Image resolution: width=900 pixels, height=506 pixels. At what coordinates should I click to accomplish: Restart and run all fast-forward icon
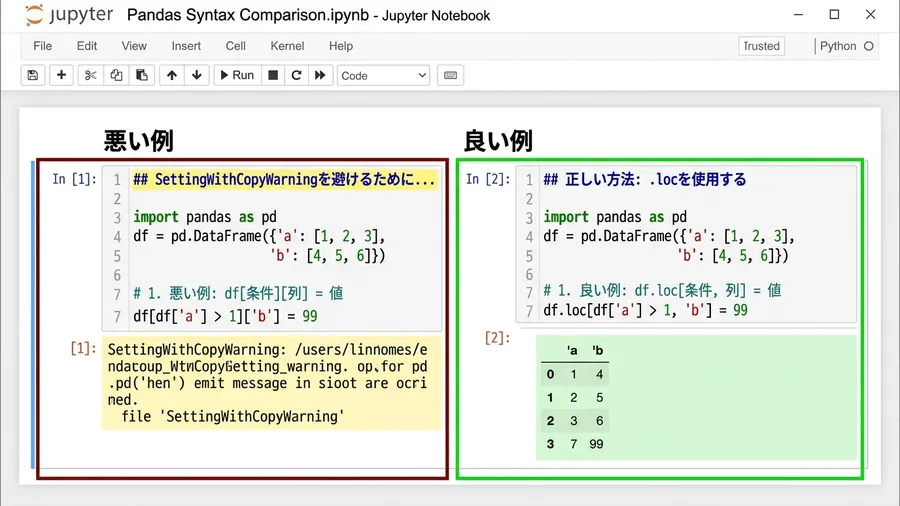pyautogui.click(x=320, y=75)
